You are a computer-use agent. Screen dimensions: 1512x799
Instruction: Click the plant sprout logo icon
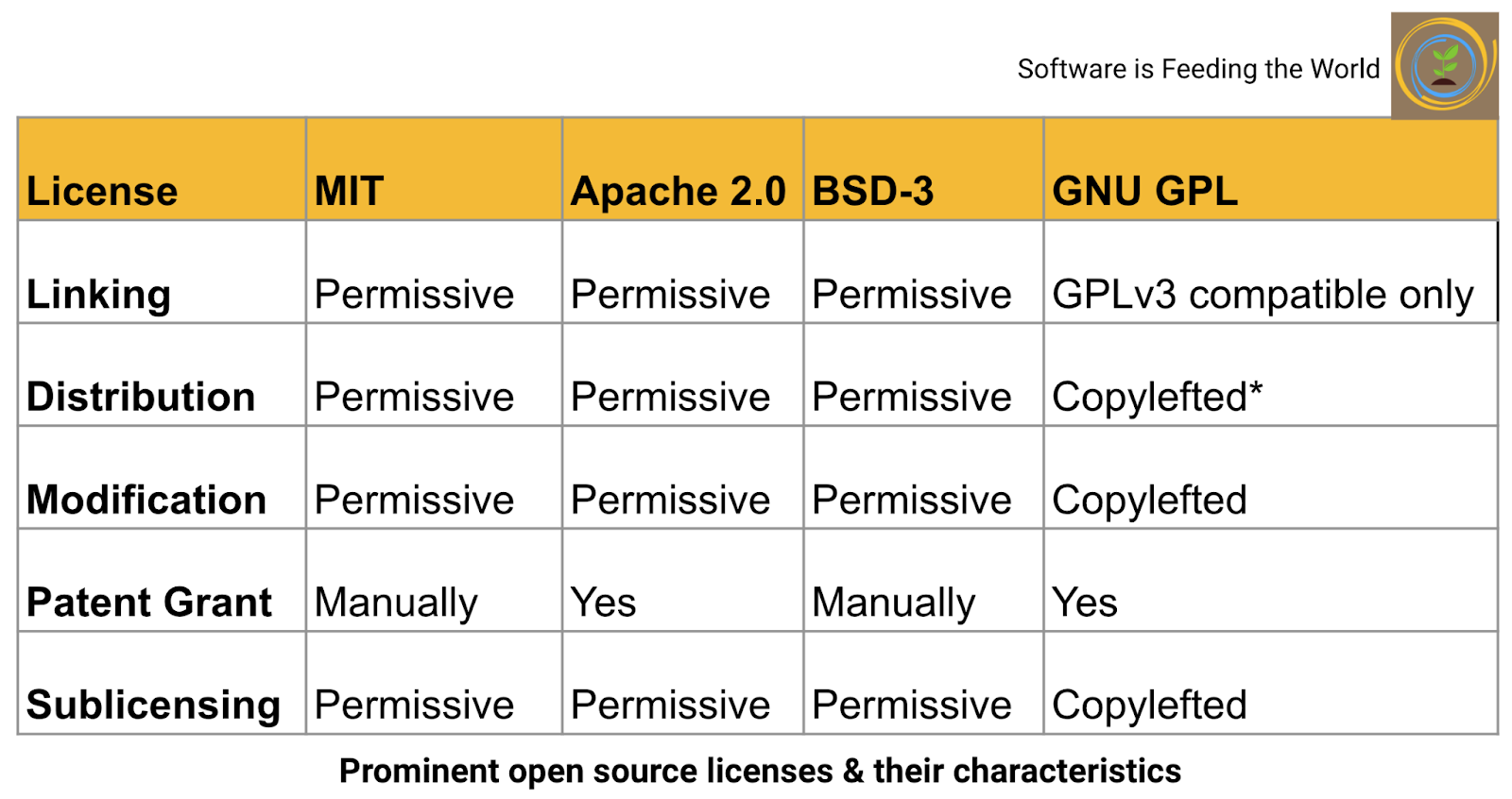point(1444,66)
